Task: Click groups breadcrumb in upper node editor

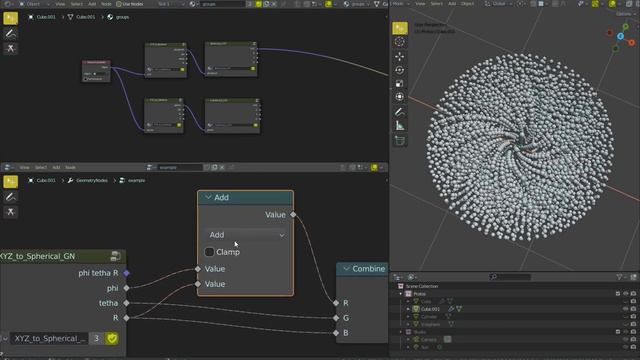Action: tap(118, 17)
